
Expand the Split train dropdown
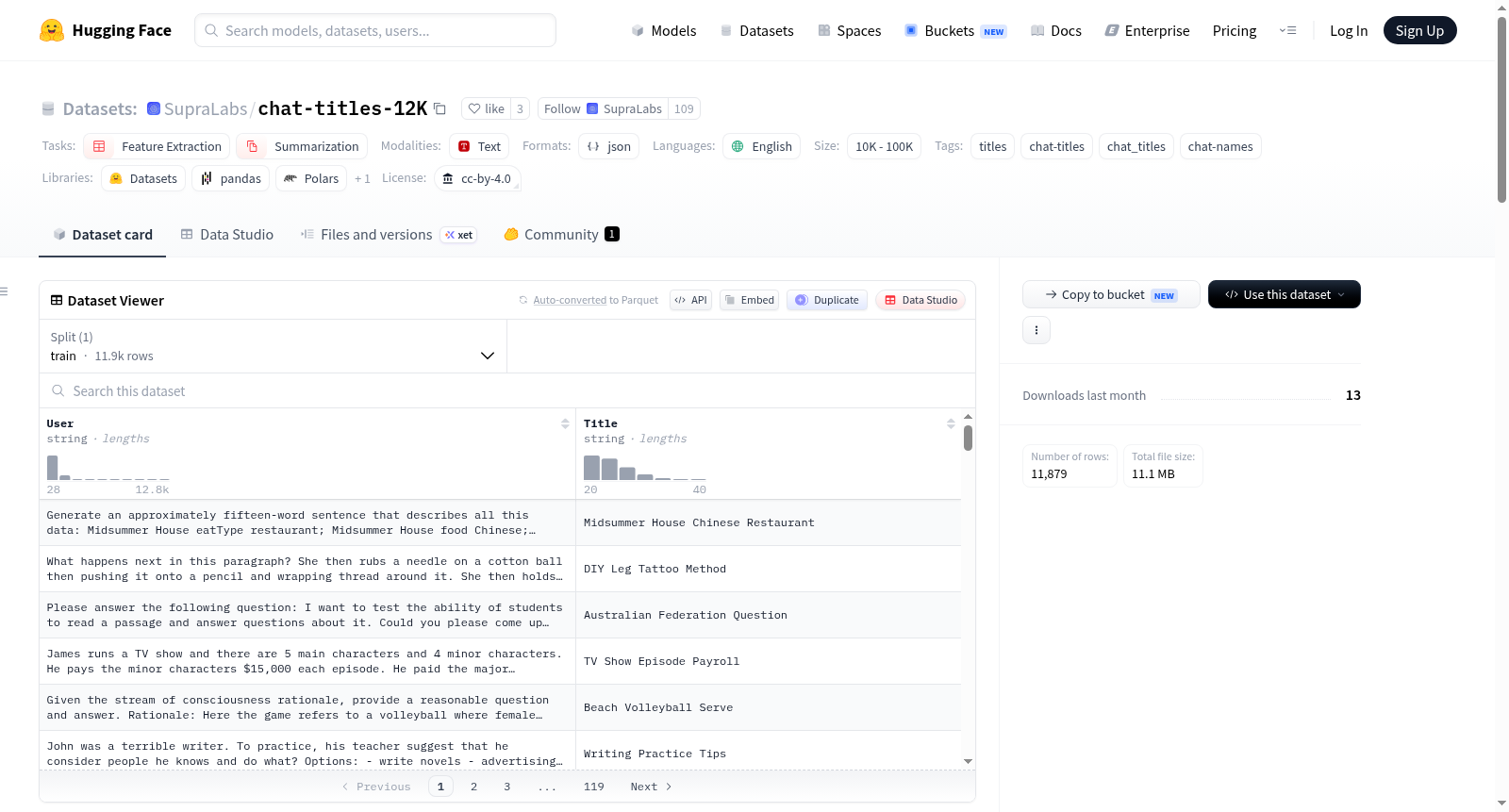coord(273,346)
